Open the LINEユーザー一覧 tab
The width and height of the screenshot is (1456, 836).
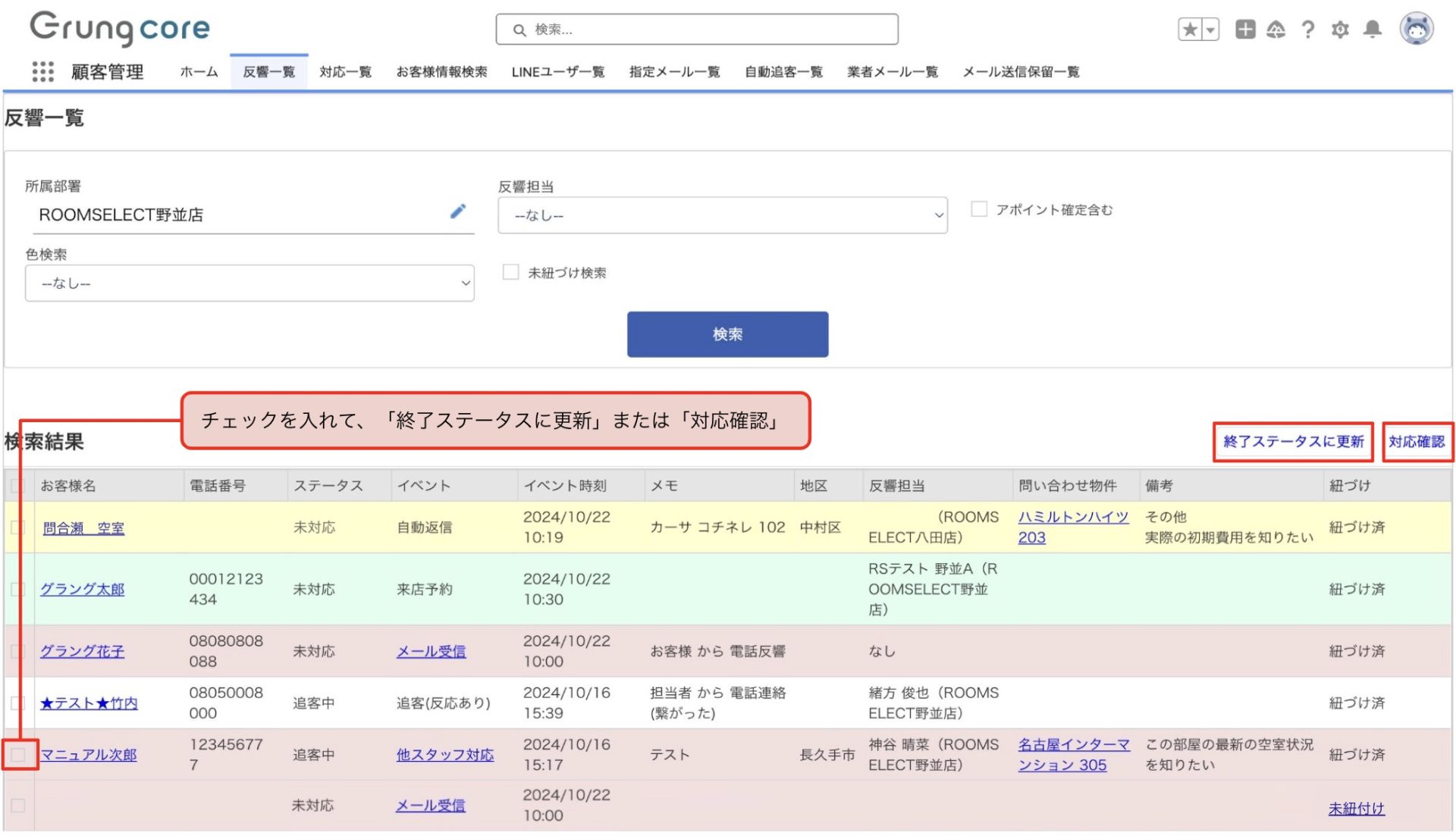[x=557, y=72]
